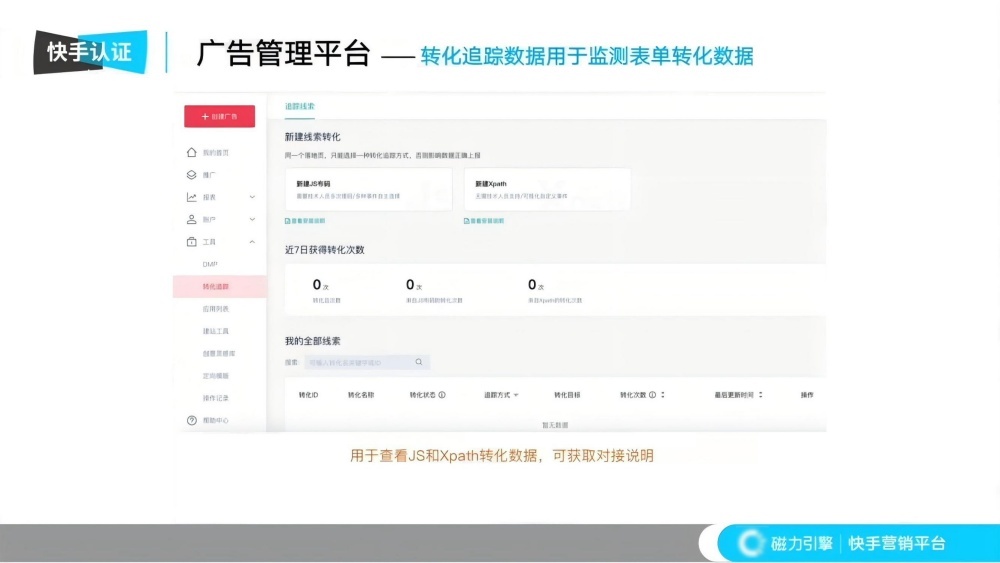
Task: Click the 转化ID column header
Action: click(308, 395)
